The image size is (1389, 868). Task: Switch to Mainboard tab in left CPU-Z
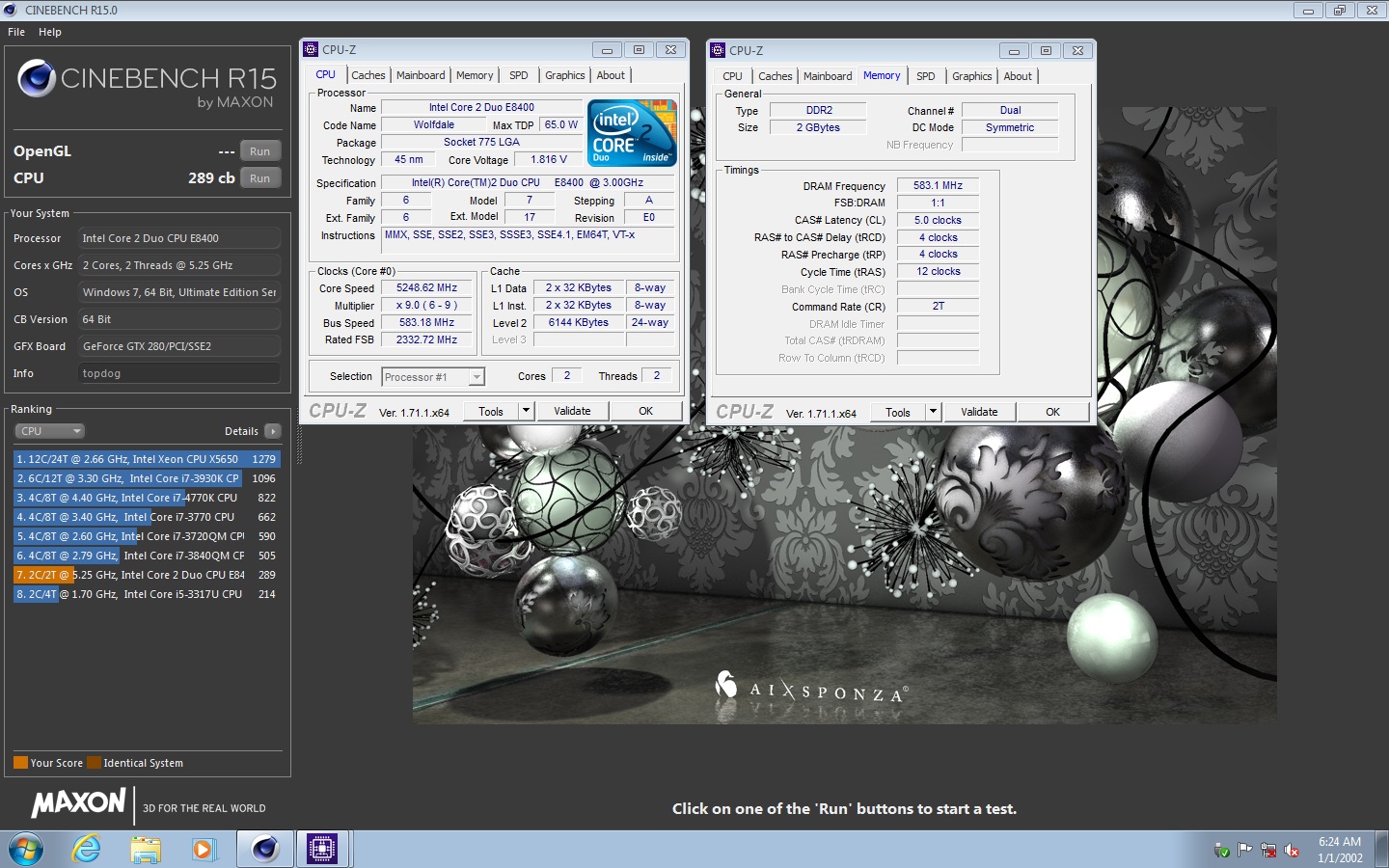421,75
